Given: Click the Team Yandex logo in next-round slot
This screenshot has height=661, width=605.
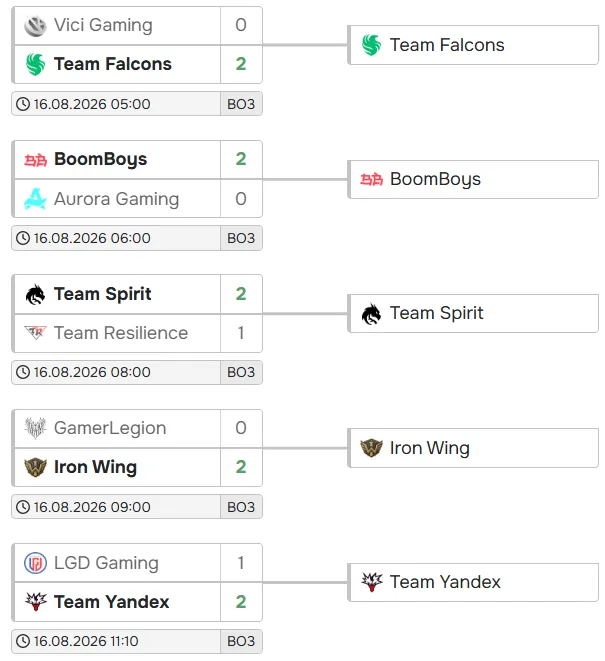Looking at the screenshot, I should (x=371, y=582).
